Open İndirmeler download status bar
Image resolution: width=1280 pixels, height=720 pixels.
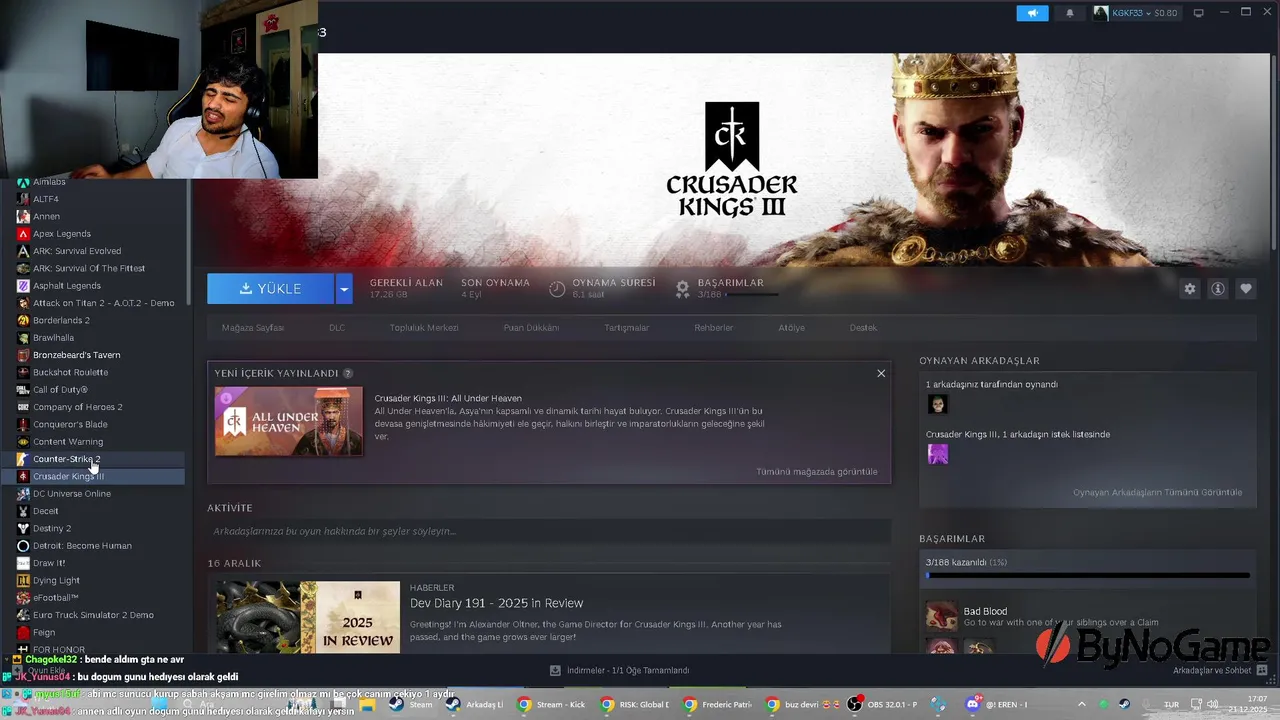620,670
